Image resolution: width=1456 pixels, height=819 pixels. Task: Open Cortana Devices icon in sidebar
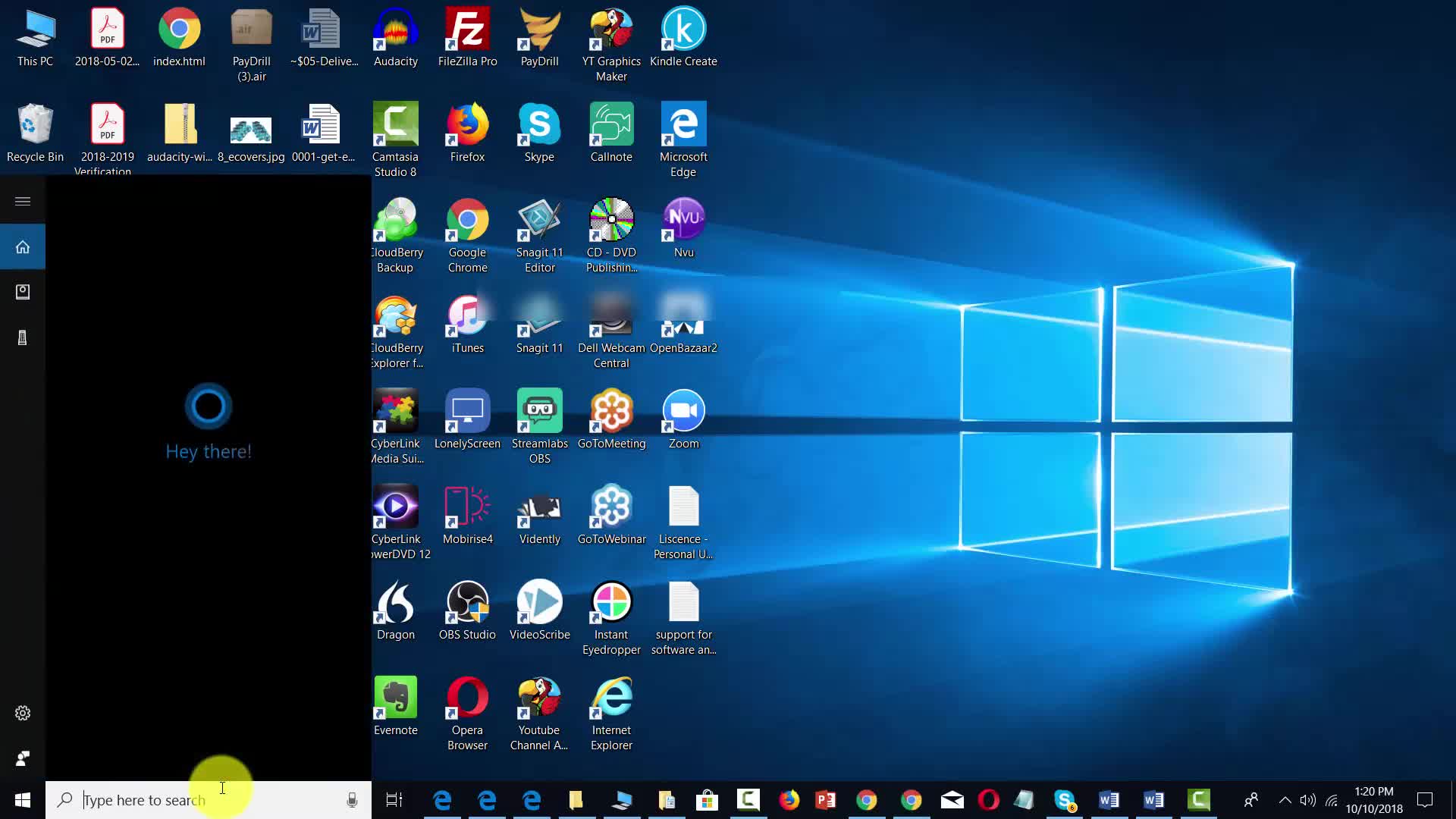point(23,337)
